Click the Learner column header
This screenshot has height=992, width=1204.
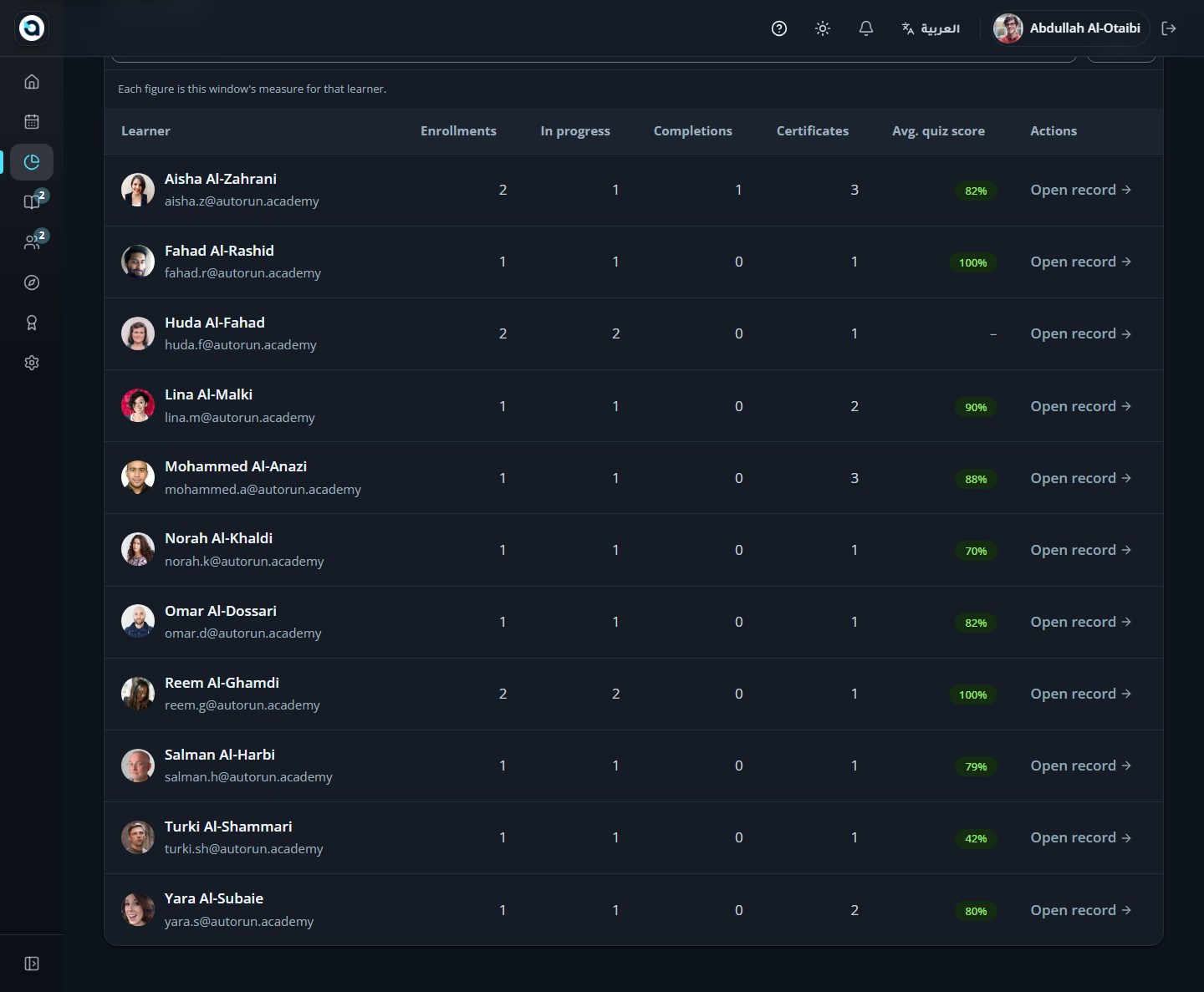click(145, 131)
